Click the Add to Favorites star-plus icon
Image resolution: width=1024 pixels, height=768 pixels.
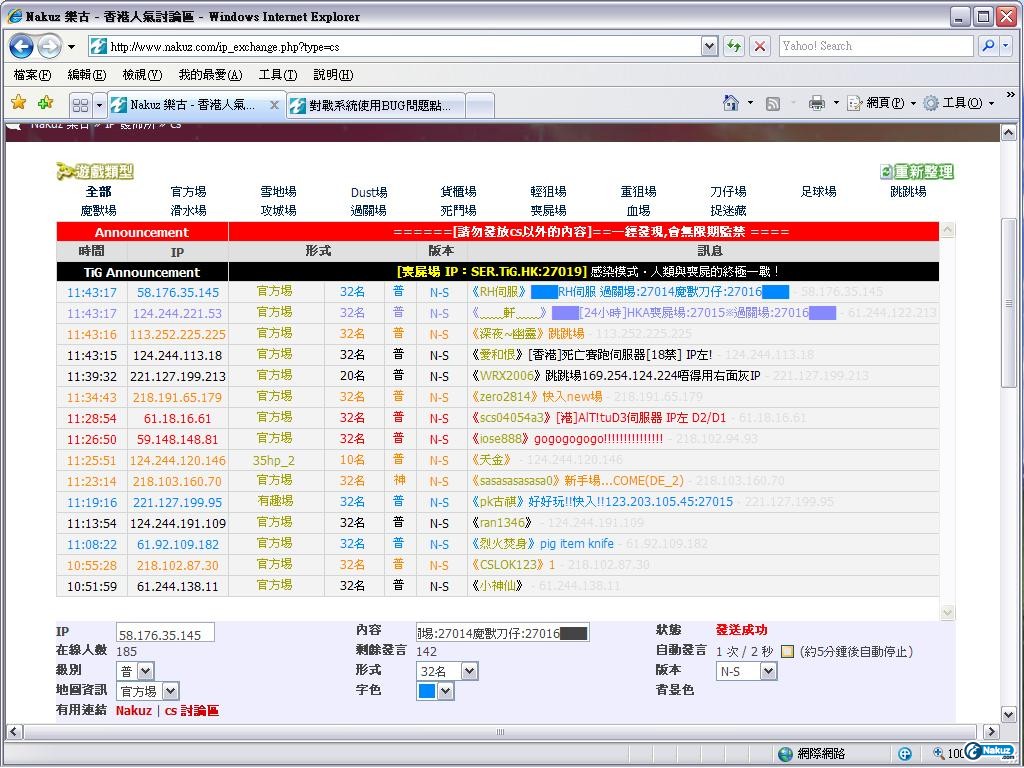(x=46, y=103)
